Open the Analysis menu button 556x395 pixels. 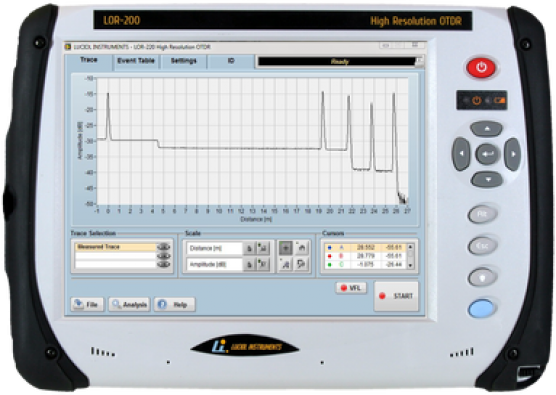tap(129, 305)
